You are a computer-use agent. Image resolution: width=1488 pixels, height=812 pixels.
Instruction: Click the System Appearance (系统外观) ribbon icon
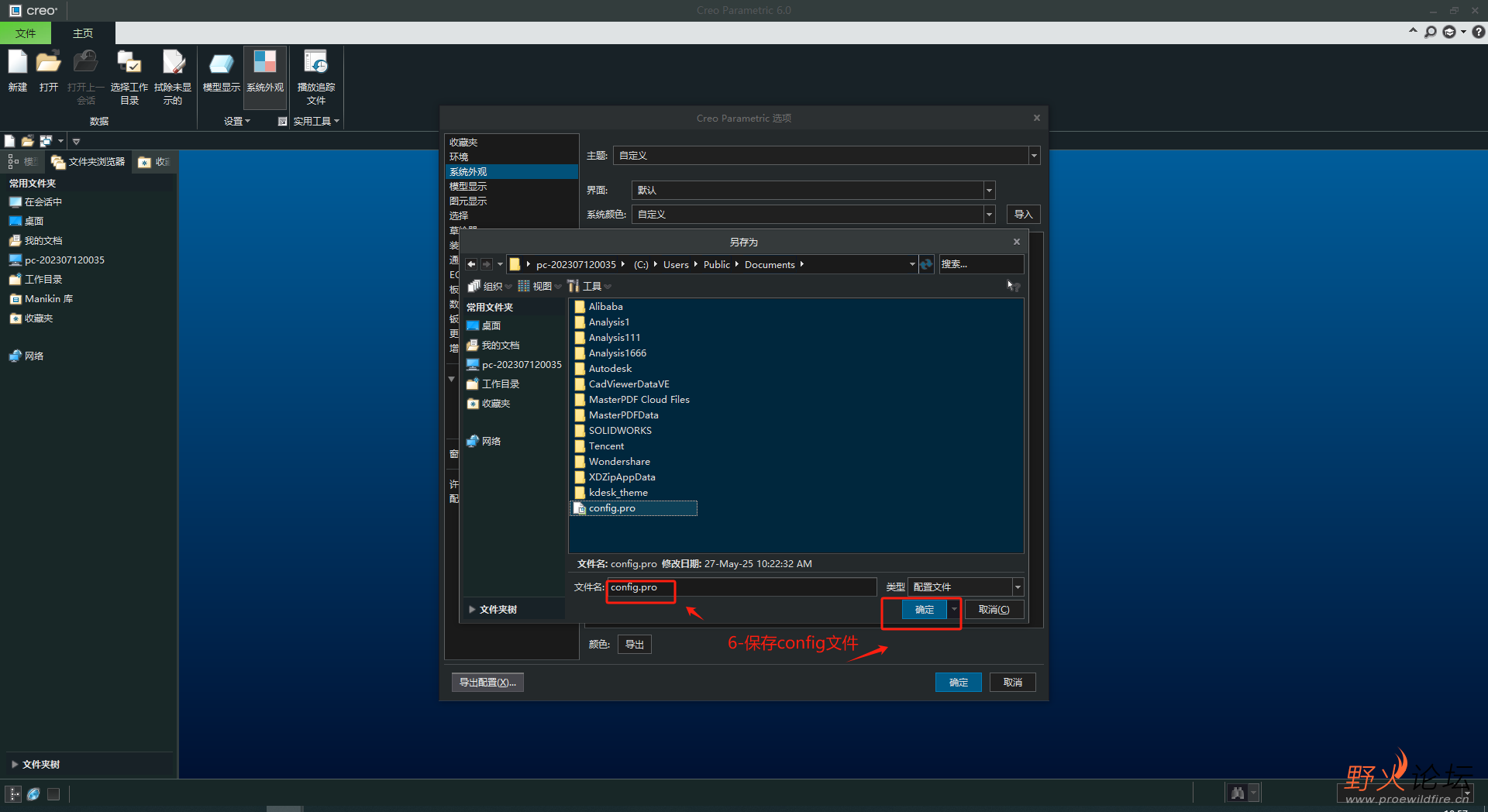click(x=265, y=63)
